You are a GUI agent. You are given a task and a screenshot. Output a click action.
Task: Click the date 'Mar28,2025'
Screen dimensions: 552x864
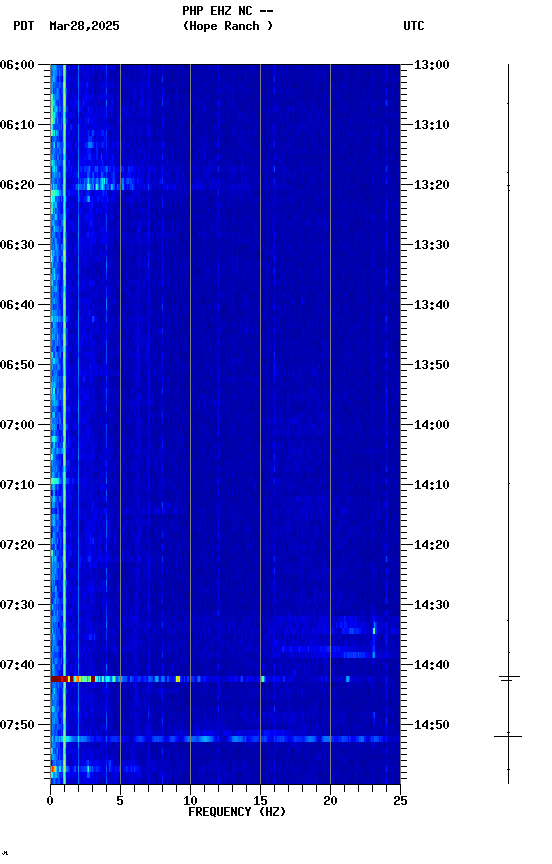84,26
